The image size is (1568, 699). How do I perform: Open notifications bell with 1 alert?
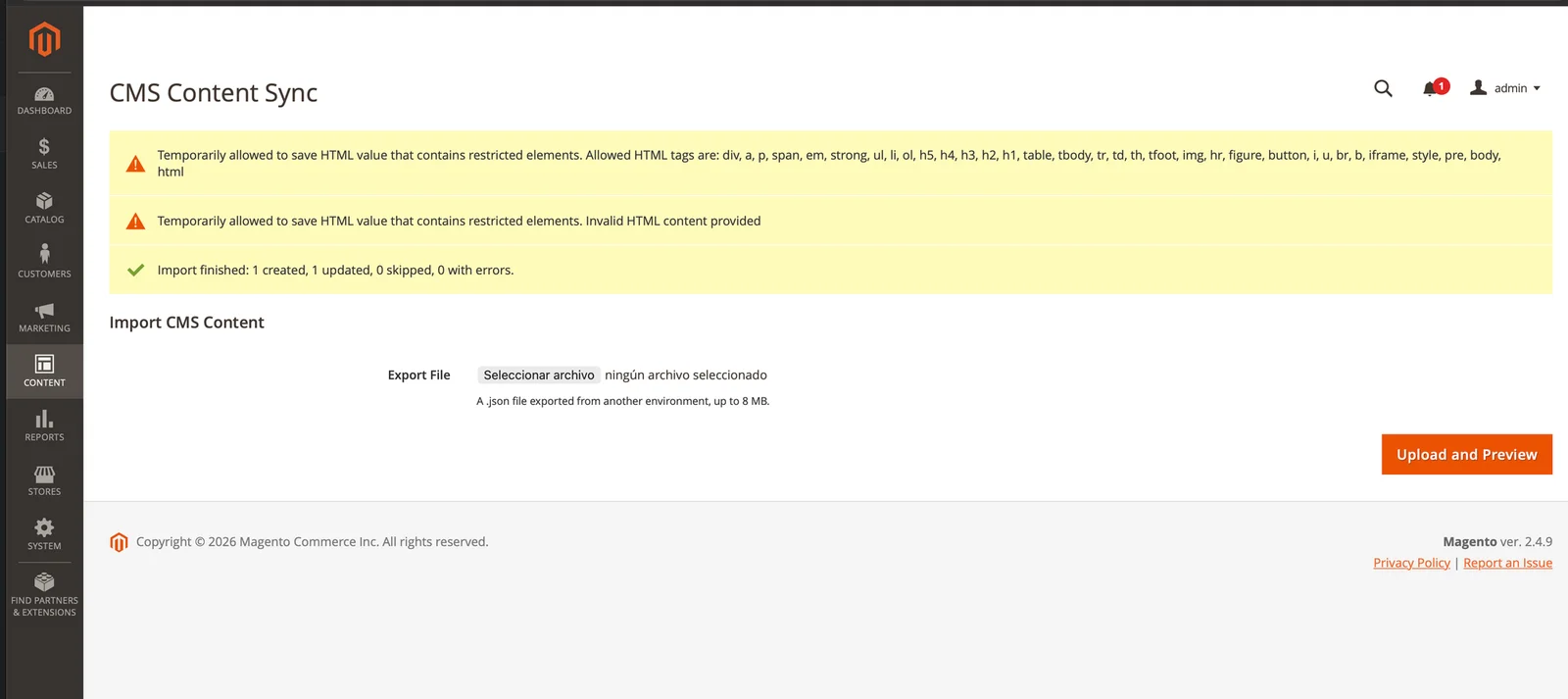[x=1435, y=88]
